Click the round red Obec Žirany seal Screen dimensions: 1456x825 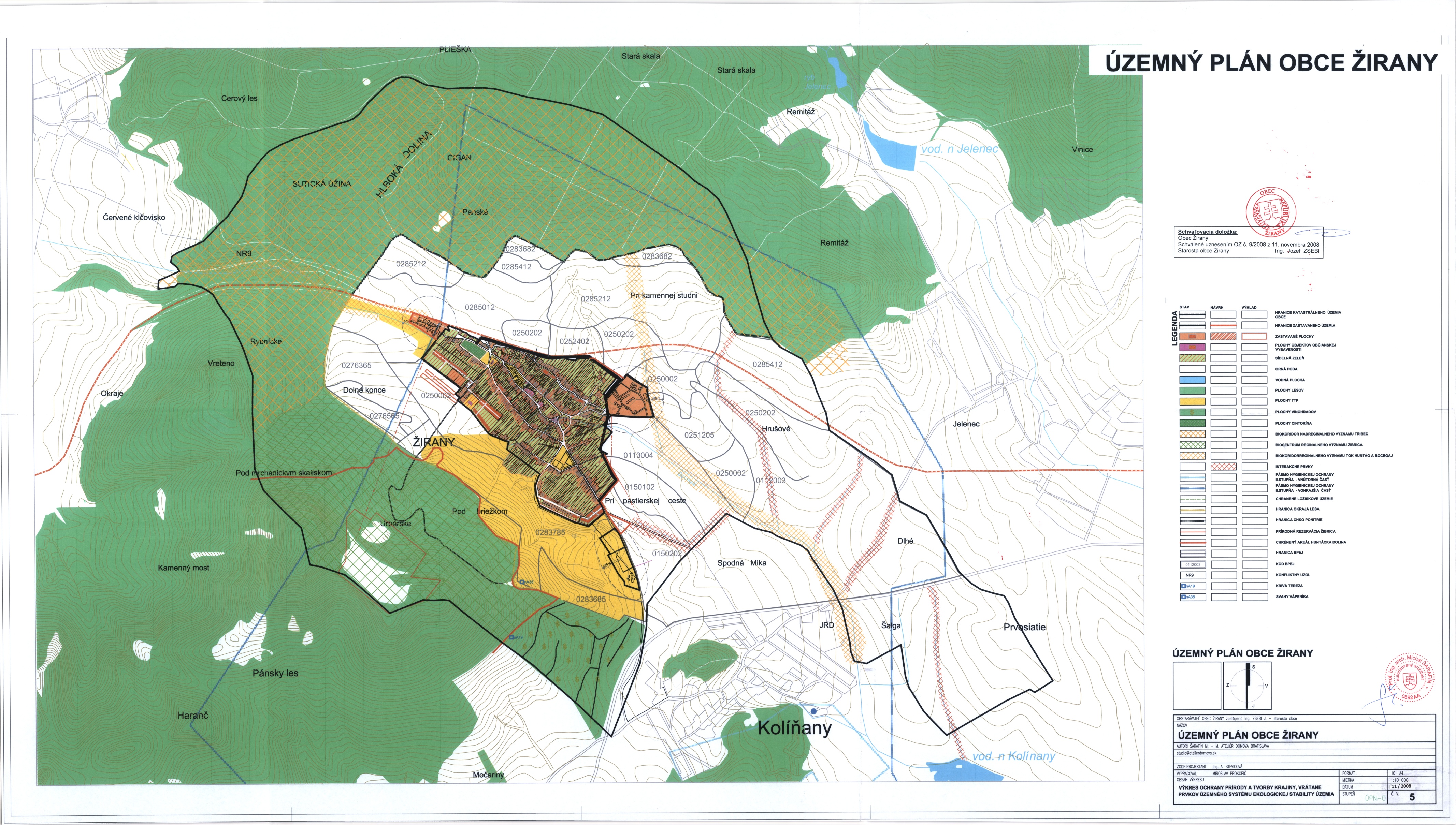point(1271,212)
